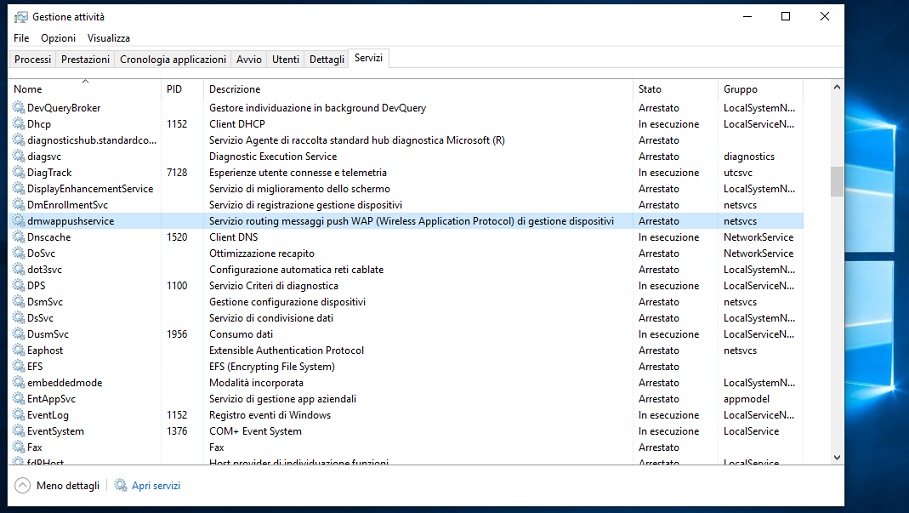The width and height of the screenshot is (909, 513).
Task: Sort by the Nome column header
Action: [x=85, y=89]
